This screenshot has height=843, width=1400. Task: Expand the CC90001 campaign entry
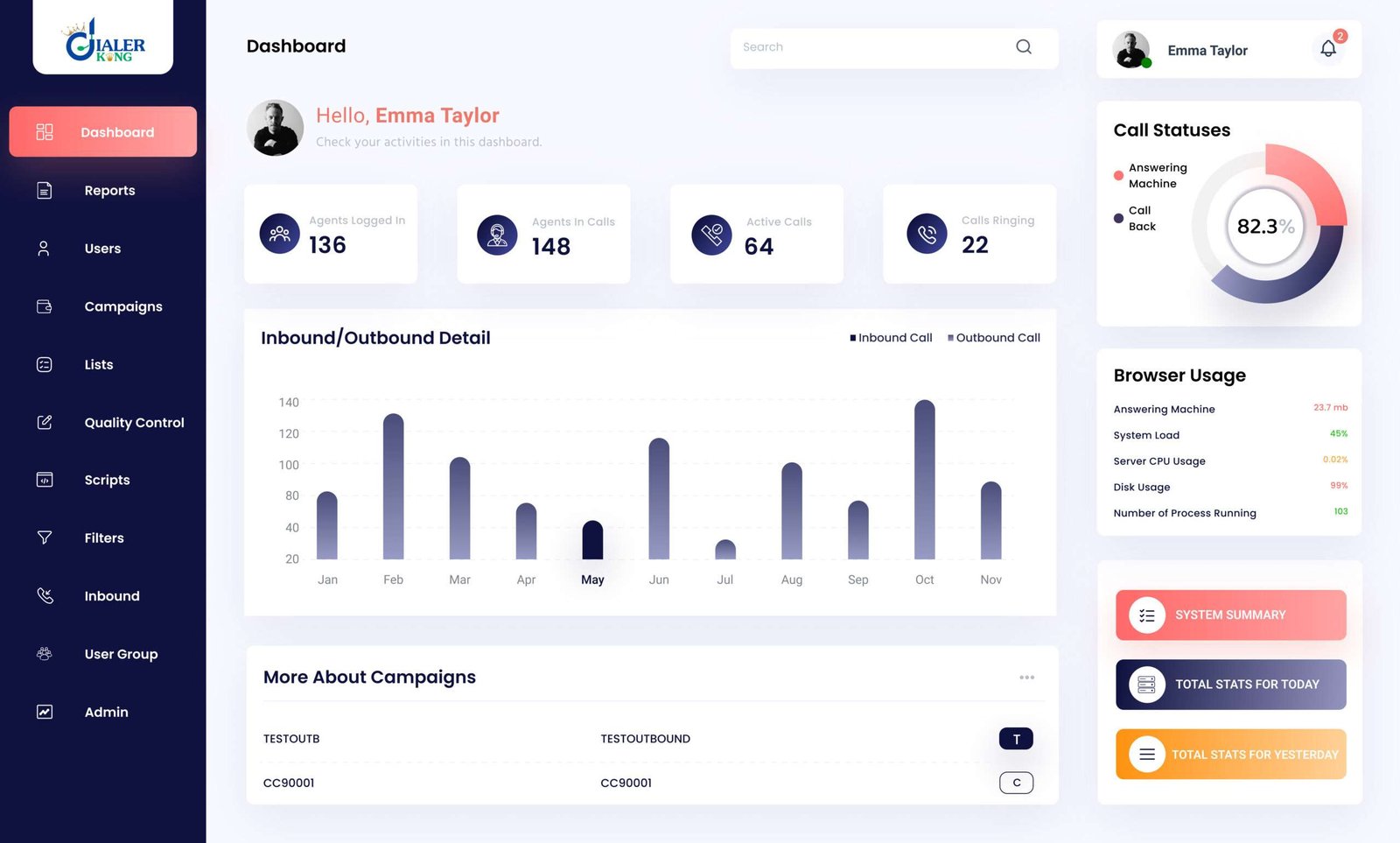click(x=1015, y=783)
